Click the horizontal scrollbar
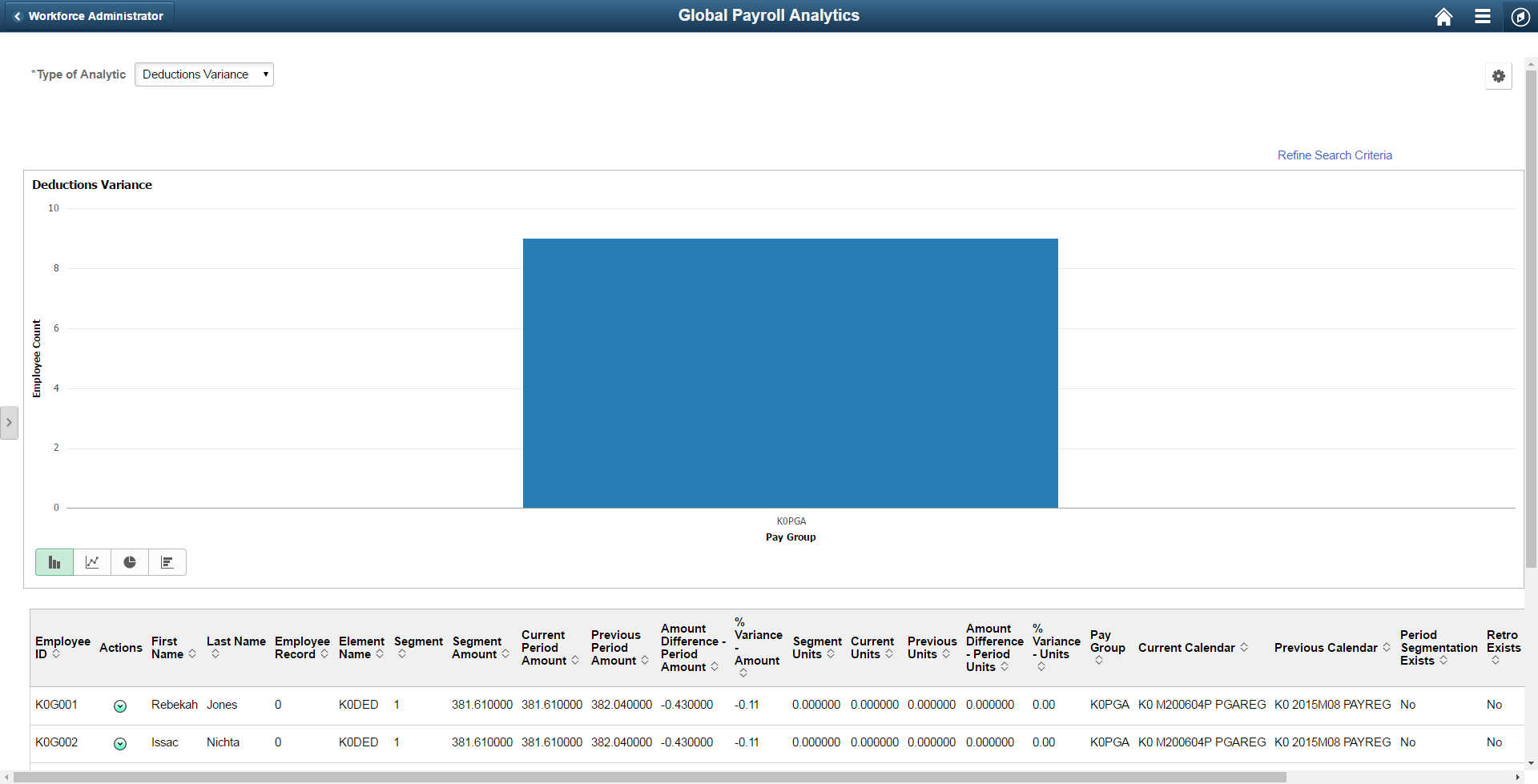This screenshot has height=784, width=1538. (x=650, y=777)
